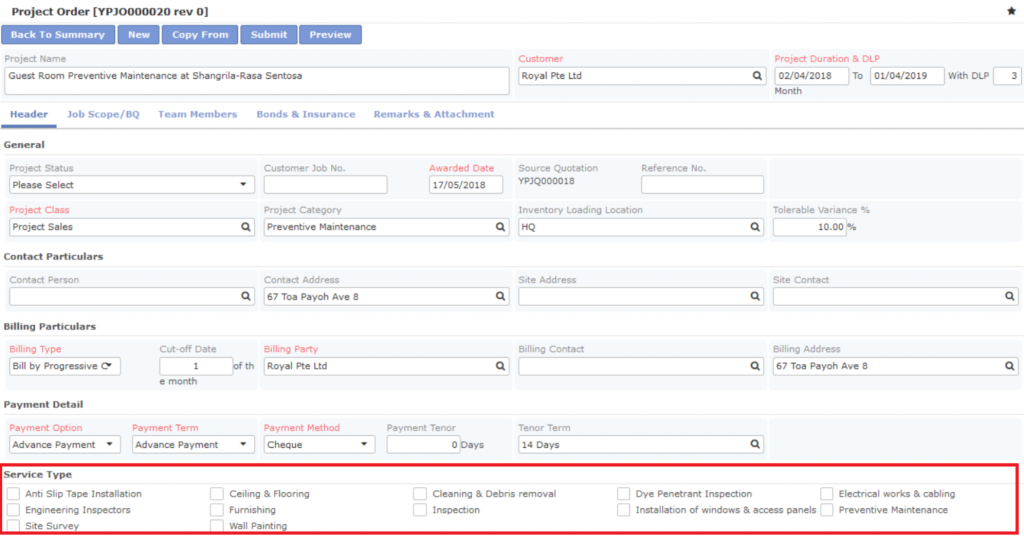The height and width of the screenshot is (542, 1024).
Task: Click the Submit button
Action: click(x=268, y=35)
